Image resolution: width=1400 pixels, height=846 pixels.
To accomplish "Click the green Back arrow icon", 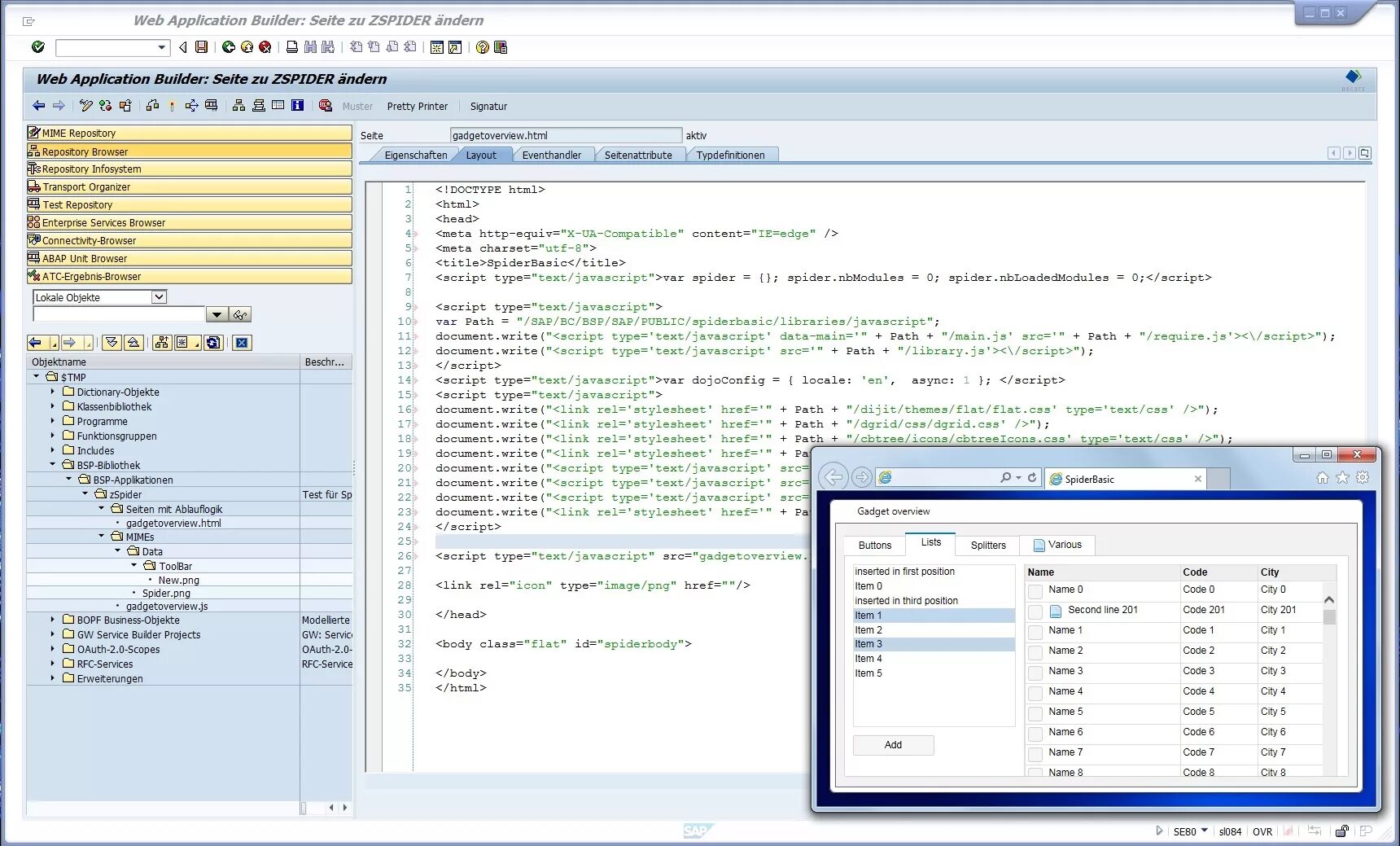I will point(229,47).
